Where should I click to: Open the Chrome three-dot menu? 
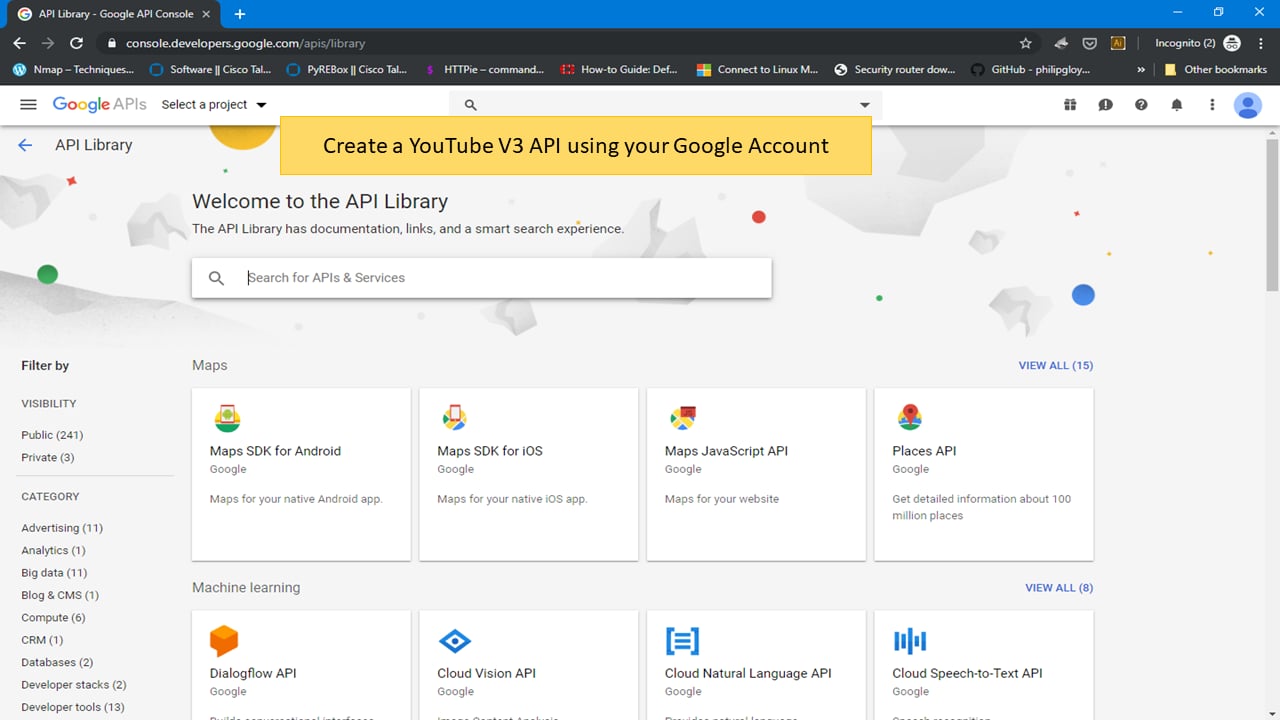1260,43
